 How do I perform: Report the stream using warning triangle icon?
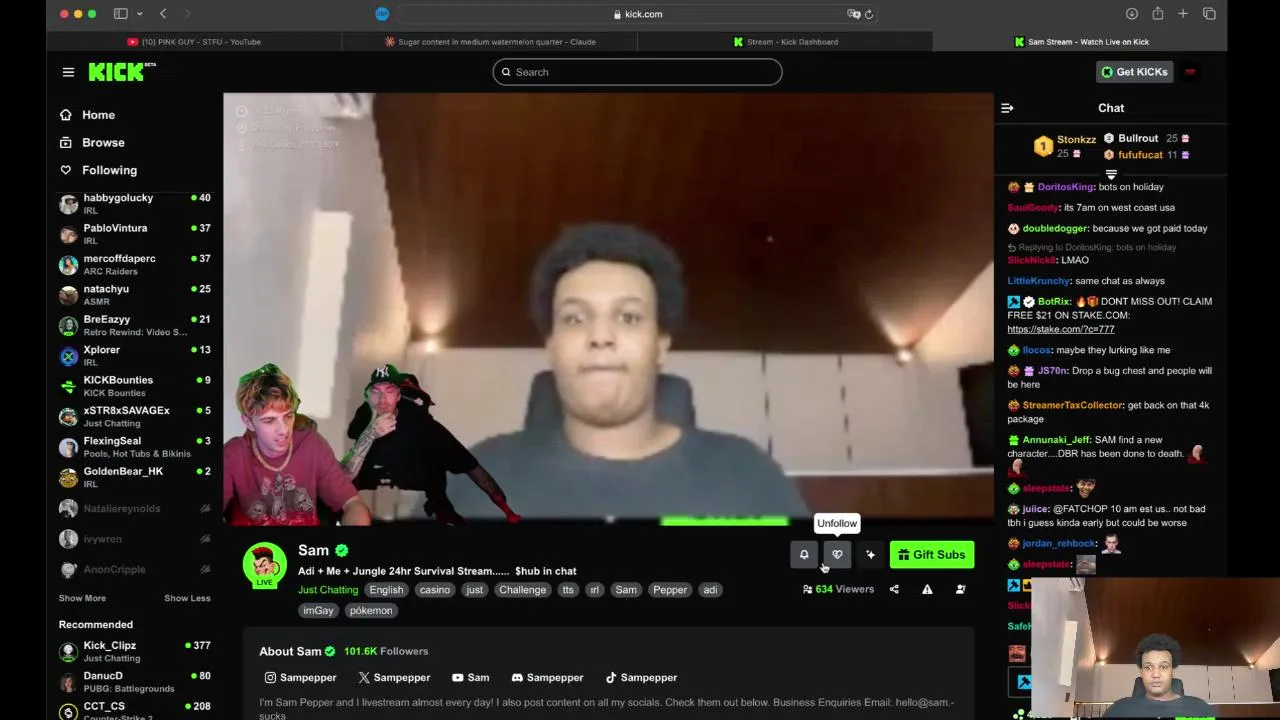click(x=927, y=589)
